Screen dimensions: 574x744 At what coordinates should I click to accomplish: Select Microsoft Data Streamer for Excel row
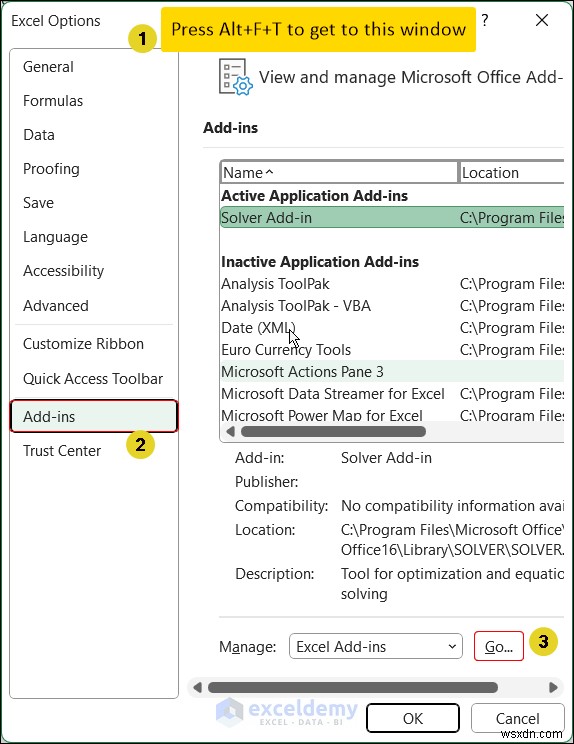[x=392, y=394]
